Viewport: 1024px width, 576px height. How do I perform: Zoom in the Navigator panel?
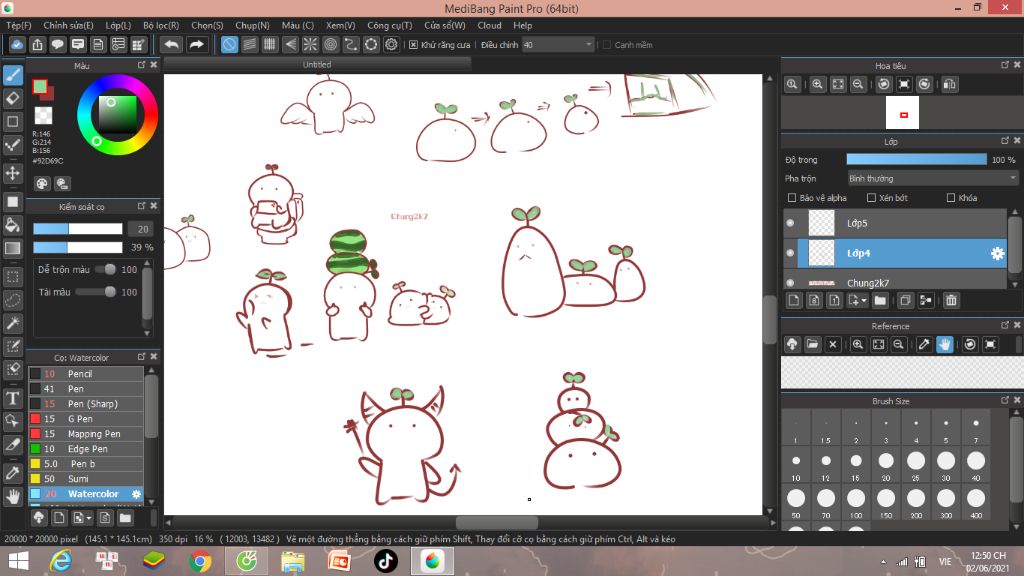tap(817, 84)
